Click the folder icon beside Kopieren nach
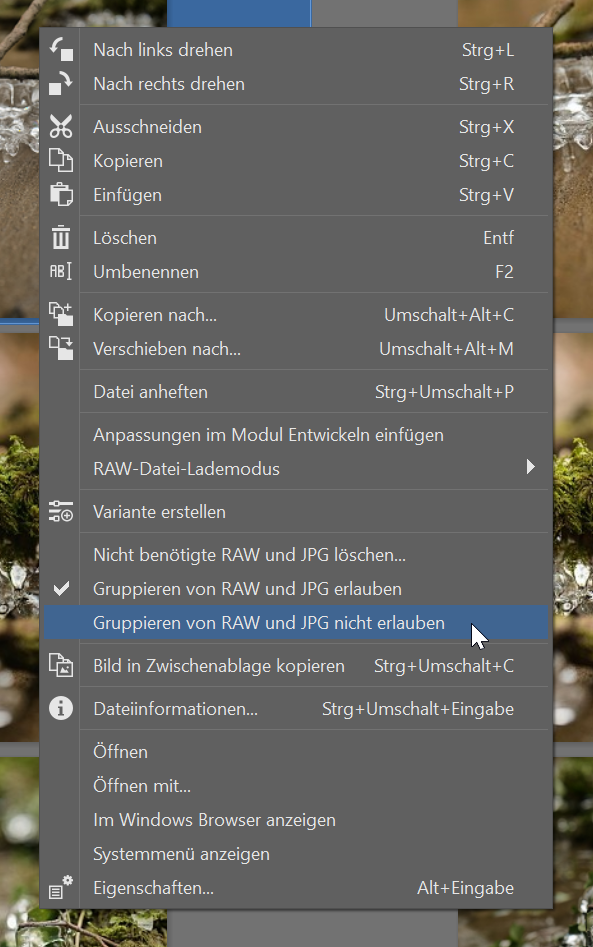Viewport: 593px width, 947px height. (x=60, y=314)
